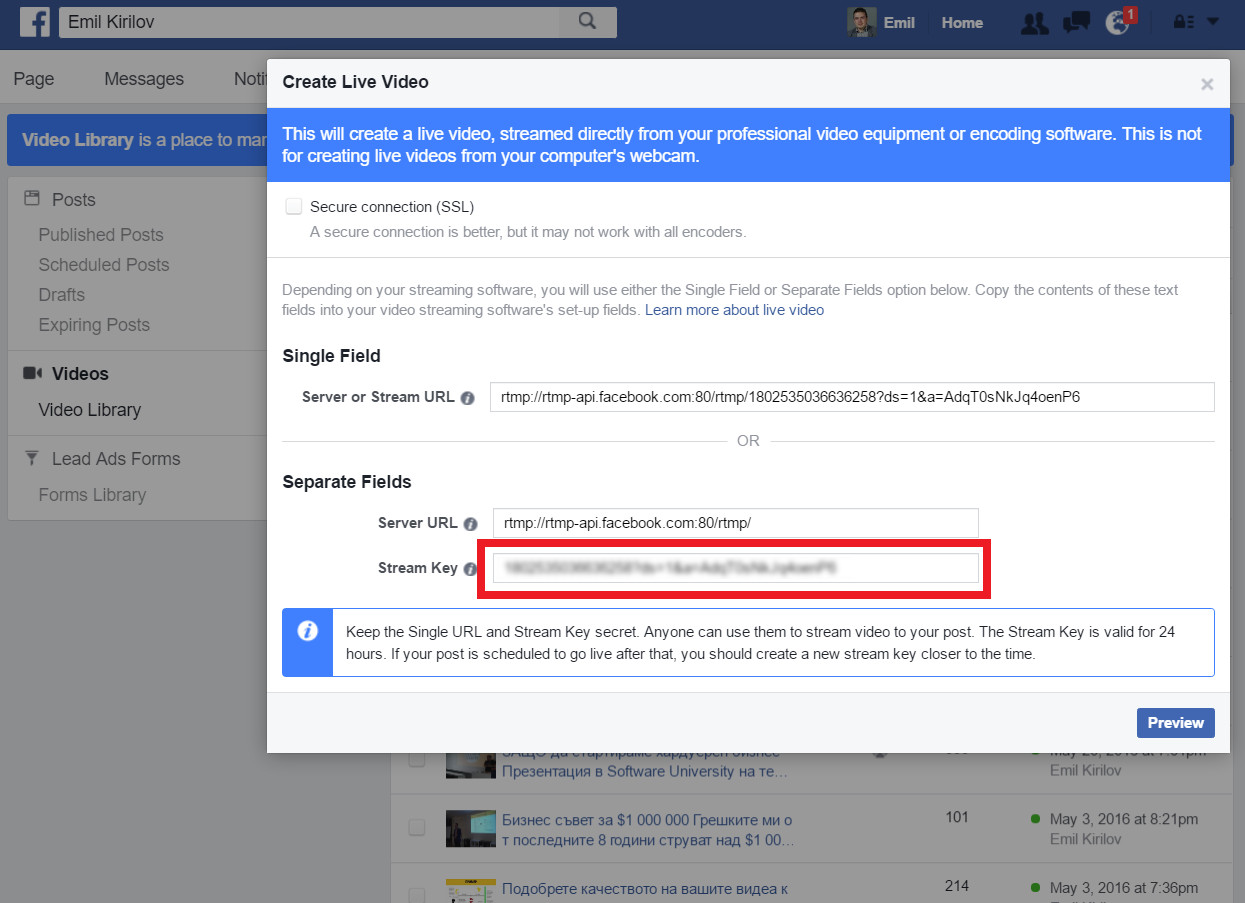Close the Create Live Video dialog

tap(1207, 84)
